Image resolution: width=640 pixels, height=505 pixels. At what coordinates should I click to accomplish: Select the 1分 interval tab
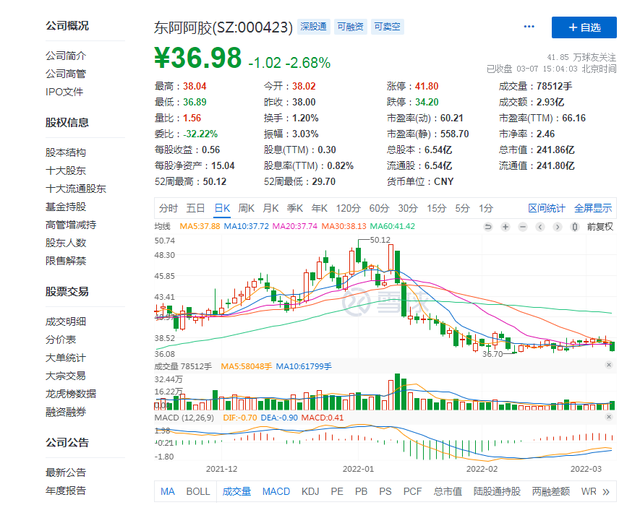486,209
